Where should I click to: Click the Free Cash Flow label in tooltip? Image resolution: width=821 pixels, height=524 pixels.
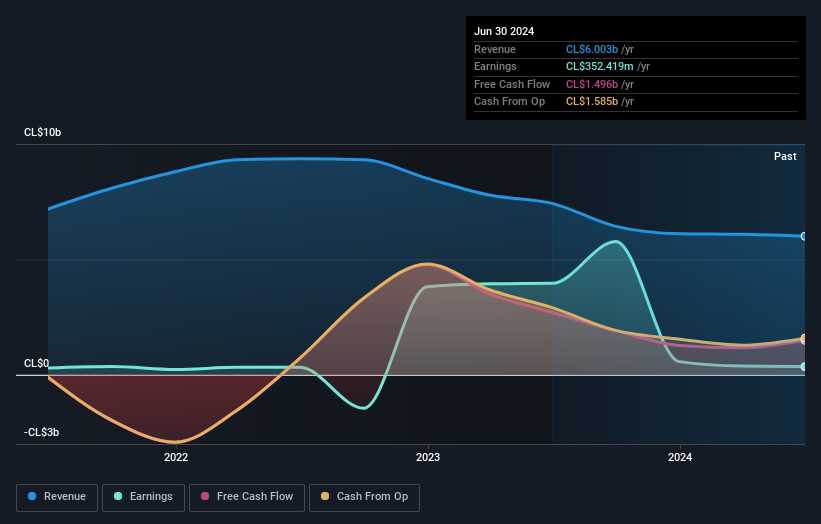pyautogui.click(x=512, y=84)
